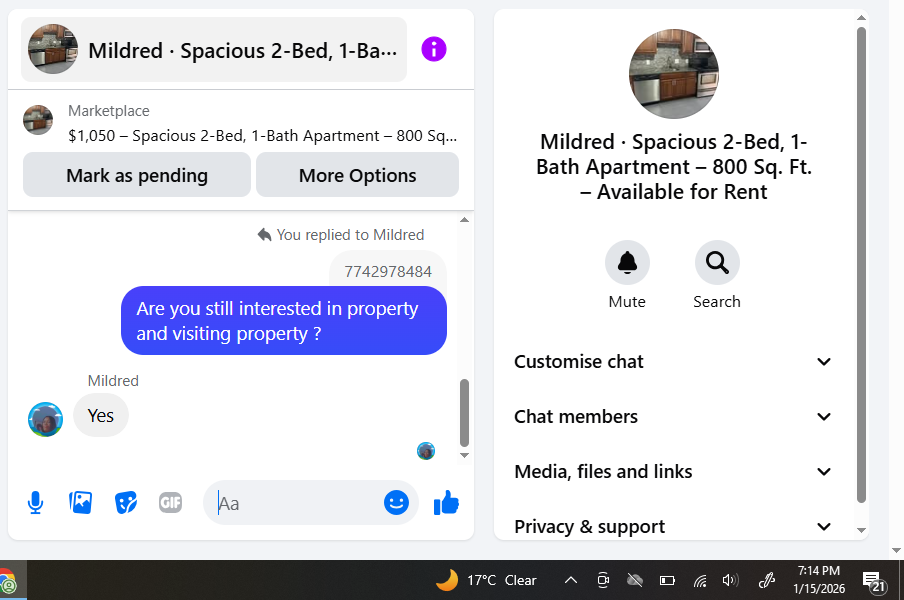Expand the Privacy & support section
This screenshot has height=600, width=904.
coord(673,526)
